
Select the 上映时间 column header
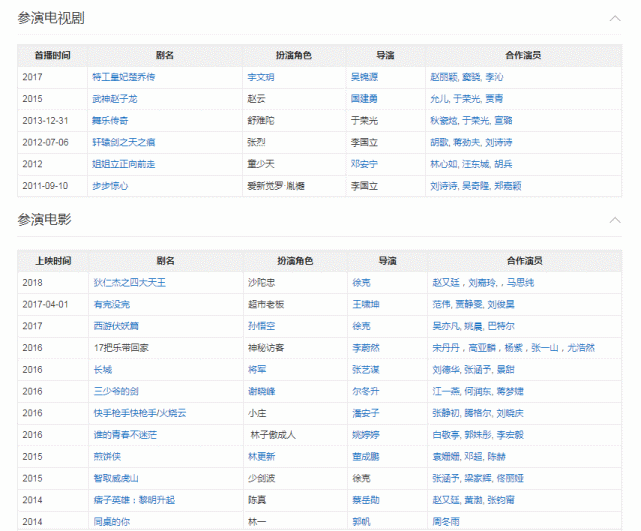point(53,261)
